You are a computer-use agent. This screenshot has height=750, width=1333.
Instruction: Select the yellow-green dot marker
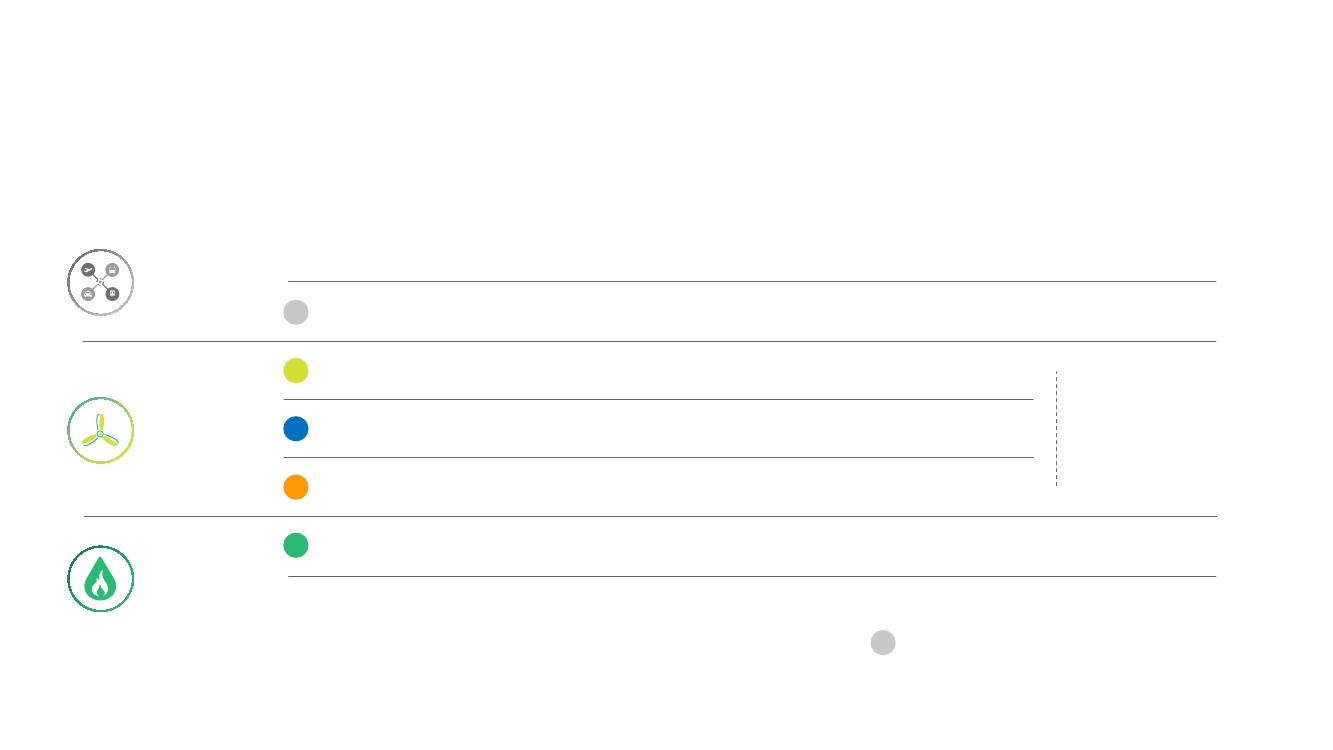click(x=296, y=370)
